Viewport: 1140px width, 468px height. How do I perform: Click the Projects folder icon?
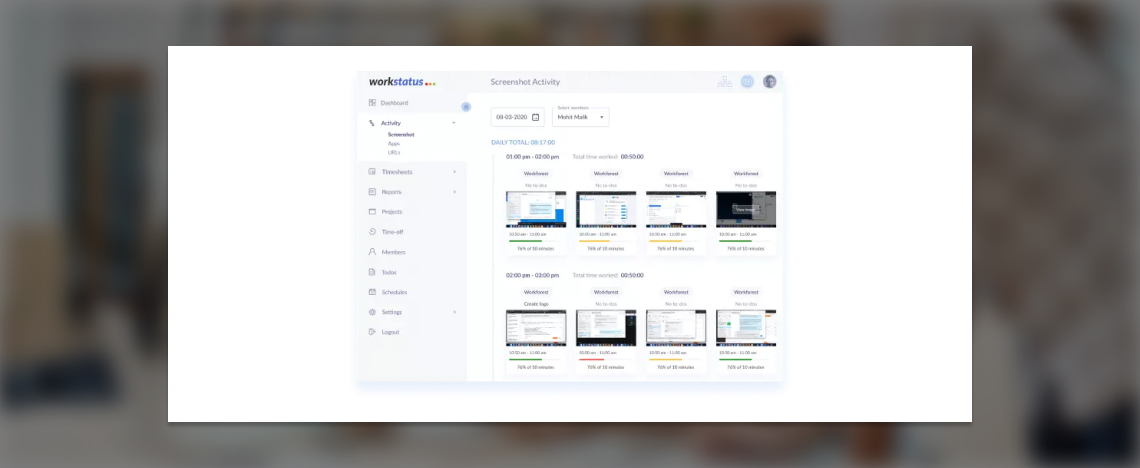(x=372, y=212)
